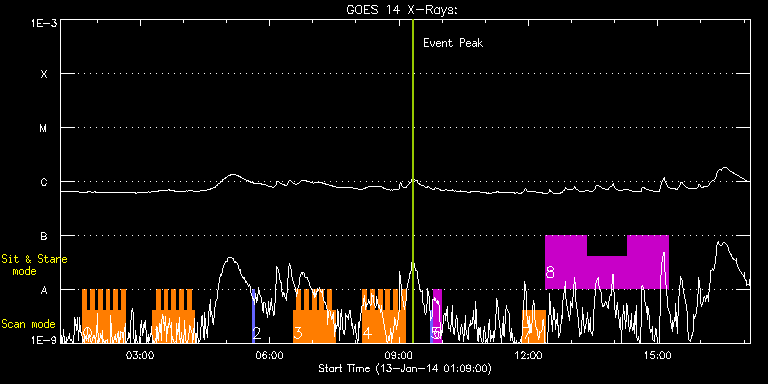The width and height of the screenshot is (768, 384).
Task: Select the small orange block near 12:00
Action: pos(534,326)
